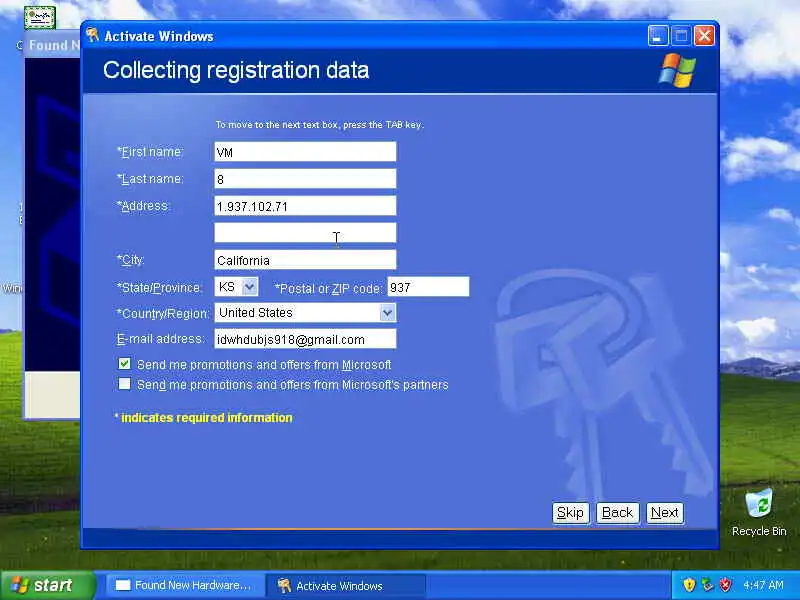The image size is (800, 600).
Task: Click the Skip button
Action: pos(570,513)
